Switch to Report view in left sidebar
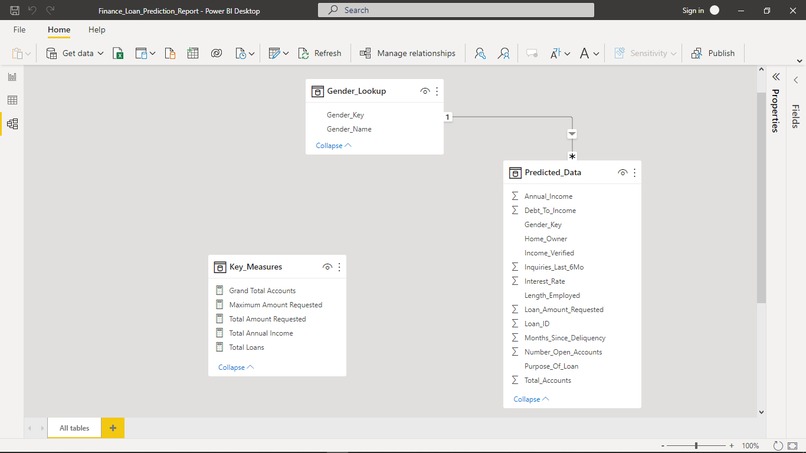This screenshot has height=453, width=806. point(12,77)
